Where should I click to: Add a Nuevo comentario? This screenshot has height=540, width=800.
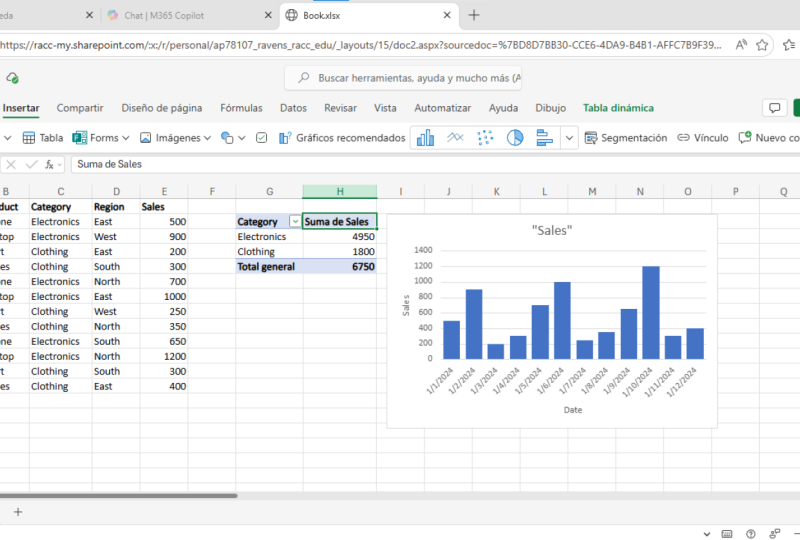point(769,138)
